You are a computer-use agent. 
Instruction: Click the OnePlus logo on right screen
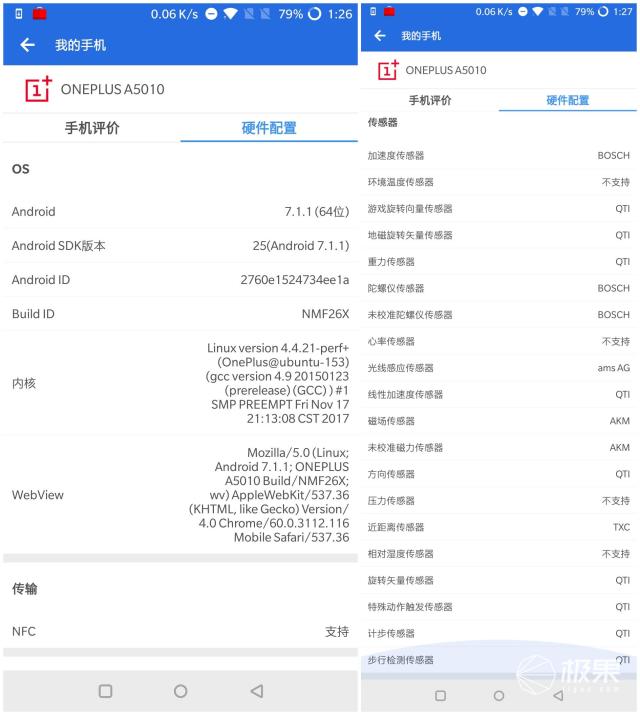point(387,70)
